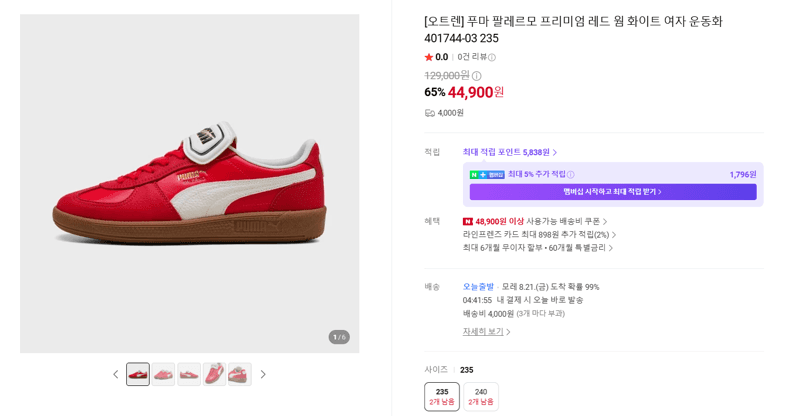Expand the 배송비 쿠폰 benefit chevron
Screen dimensions: 800x416
tap(605, 222)
